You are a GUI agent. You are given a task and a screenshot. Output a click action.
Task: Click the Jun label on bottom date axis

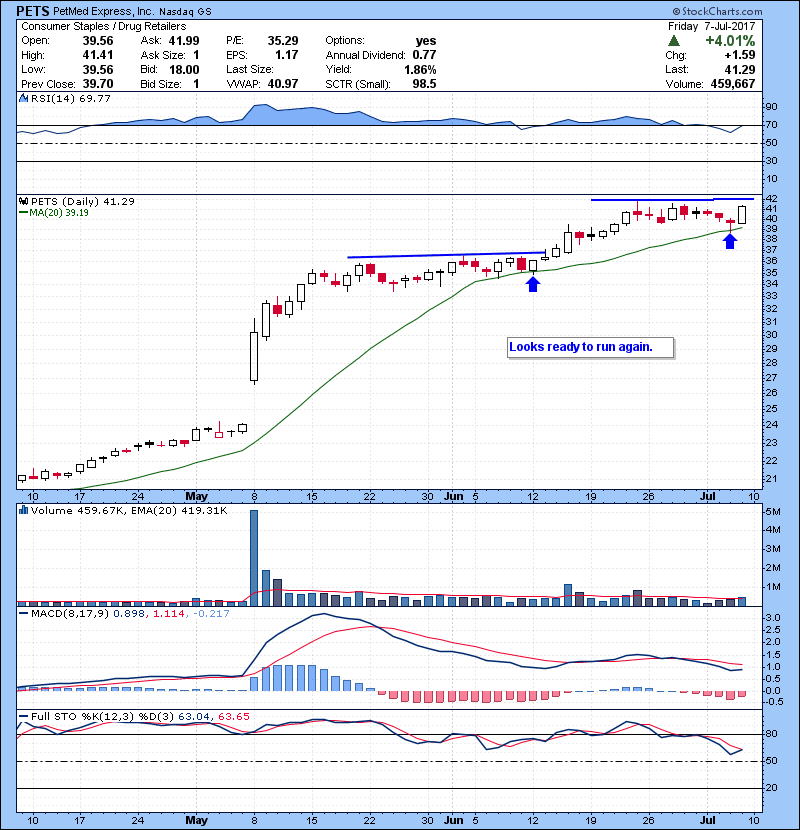[x=454, y=820]
